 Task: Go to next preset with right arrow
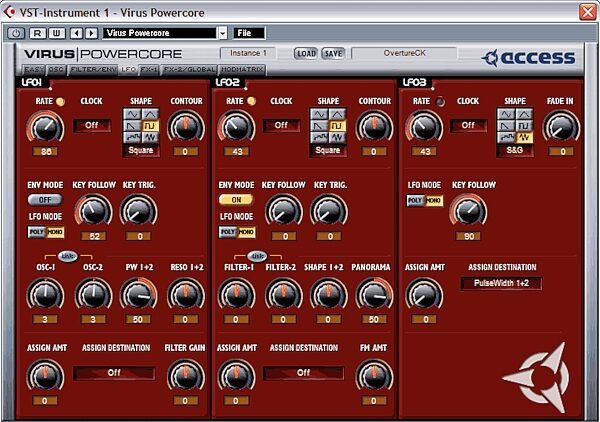pos(91,33)
